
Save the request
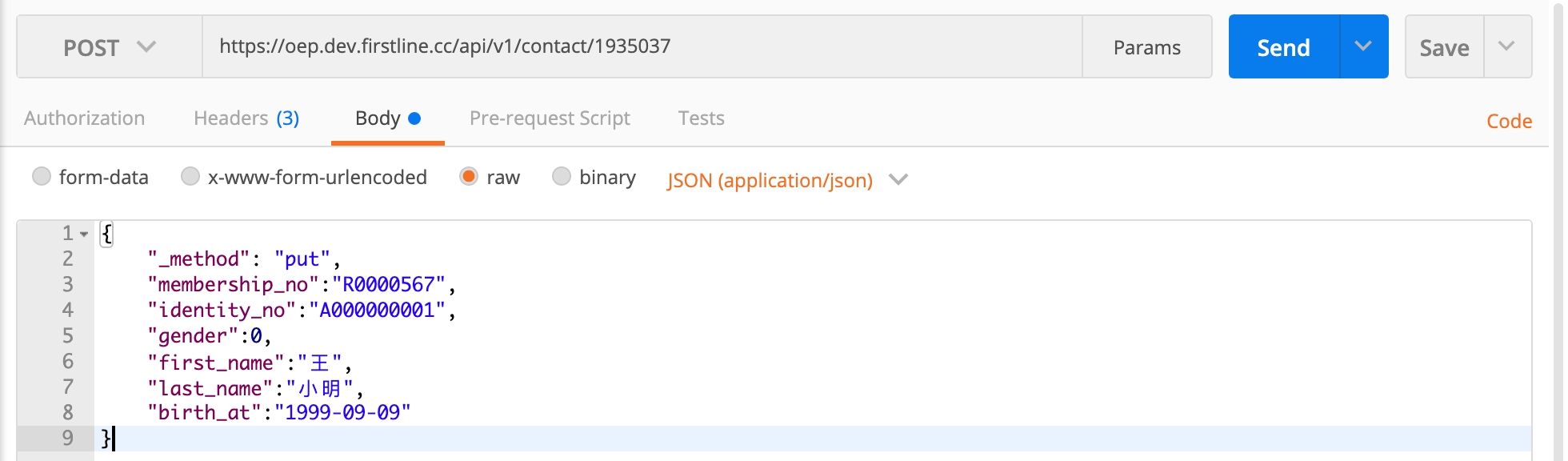[1444, 47]
